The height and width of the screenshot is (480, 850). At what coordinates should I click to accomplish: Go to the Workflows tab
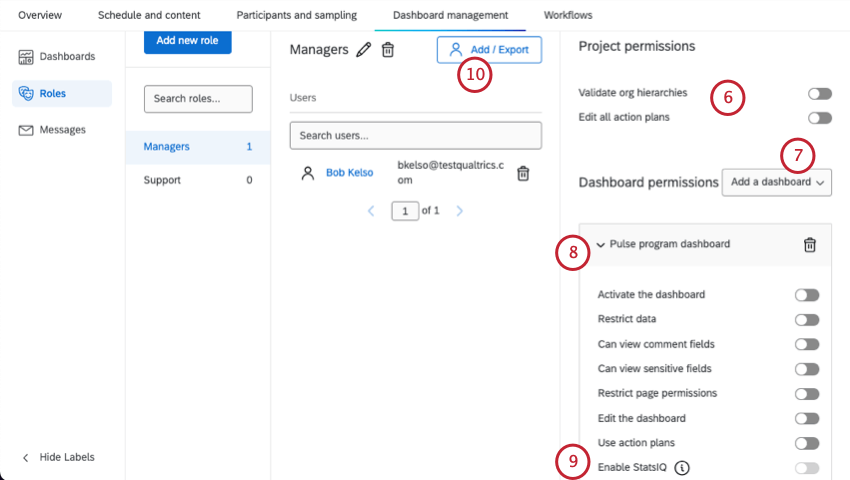(568, 15)
